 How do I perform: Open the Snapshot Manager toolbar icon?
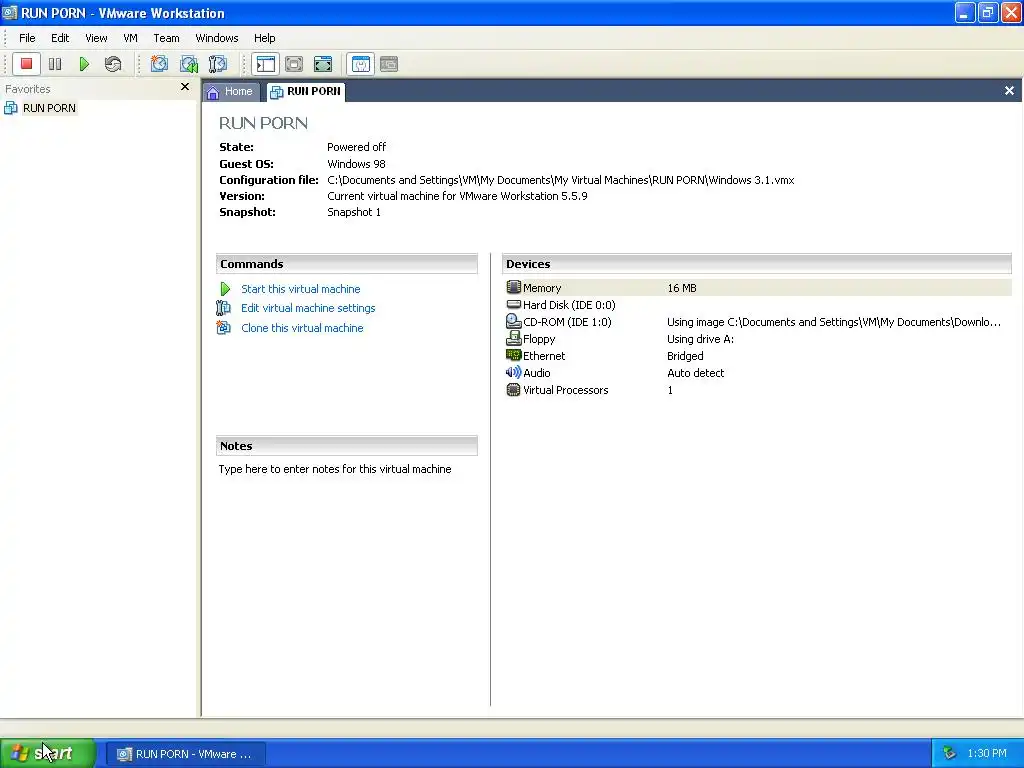pyautogui.click(x=217, y=64)
